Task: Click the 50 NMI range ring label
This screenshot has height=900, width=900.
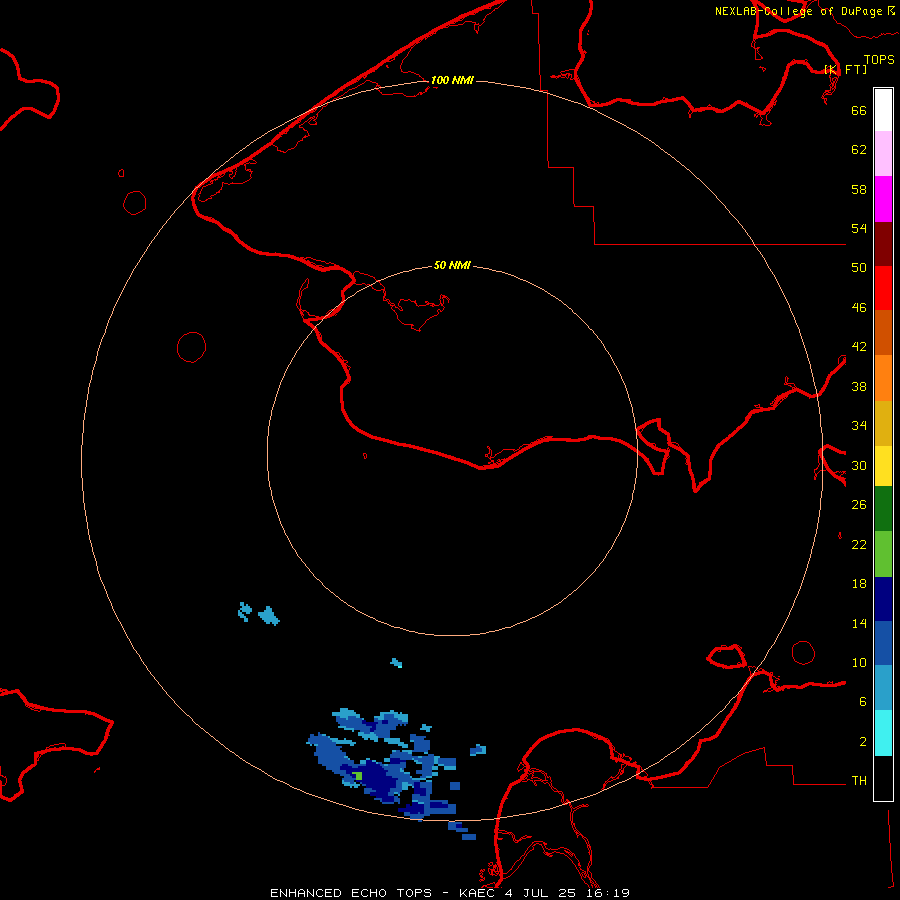Action: pos(452,265)
